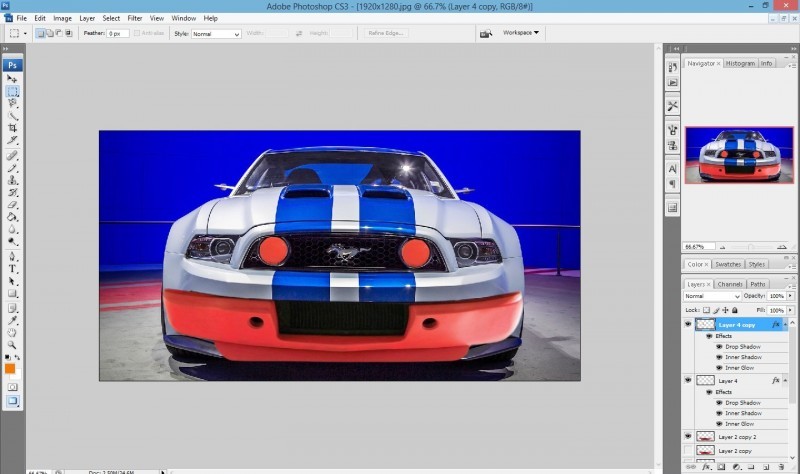Select the Brush tool
Screen dimensions: 800x474
(x=12, y=168)
